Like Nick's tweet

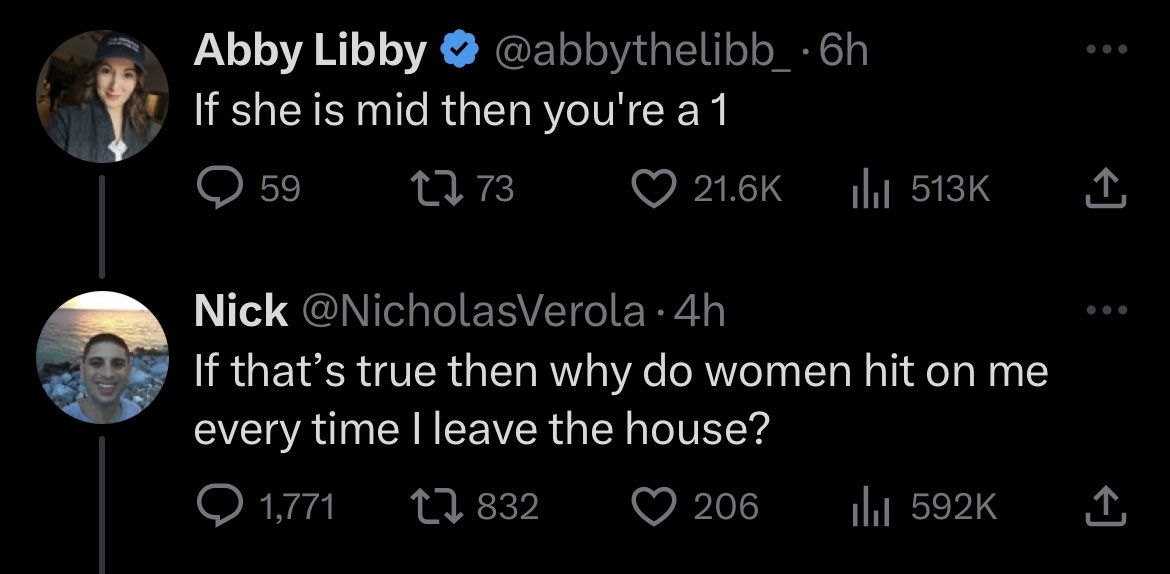[656, 505]
